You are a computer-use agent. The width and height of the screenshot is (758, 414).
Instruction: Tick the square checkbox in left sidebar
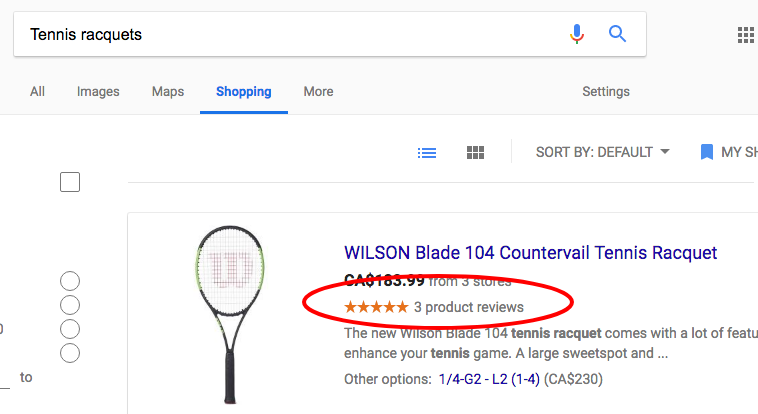(70, 182)
